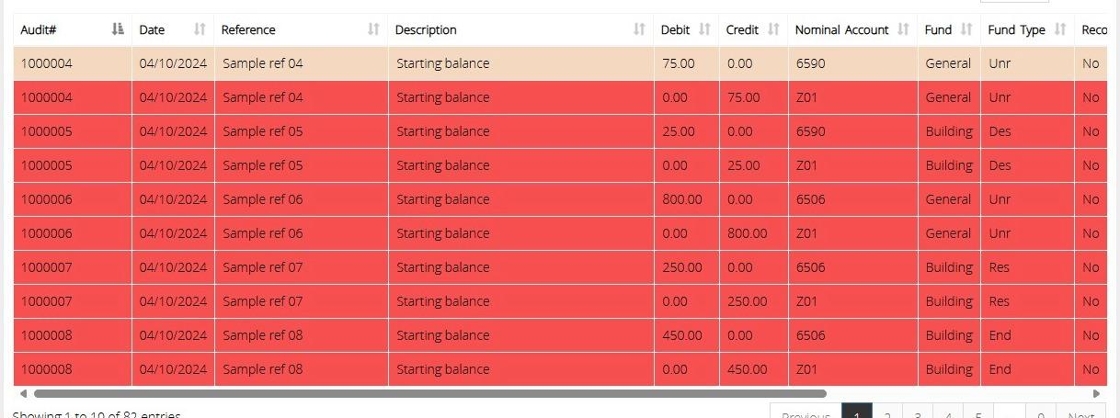Viewport: 1120px width, 418px height.
Task: Select the highlighted first row debit 75.00
Action: tap(678, 64)
